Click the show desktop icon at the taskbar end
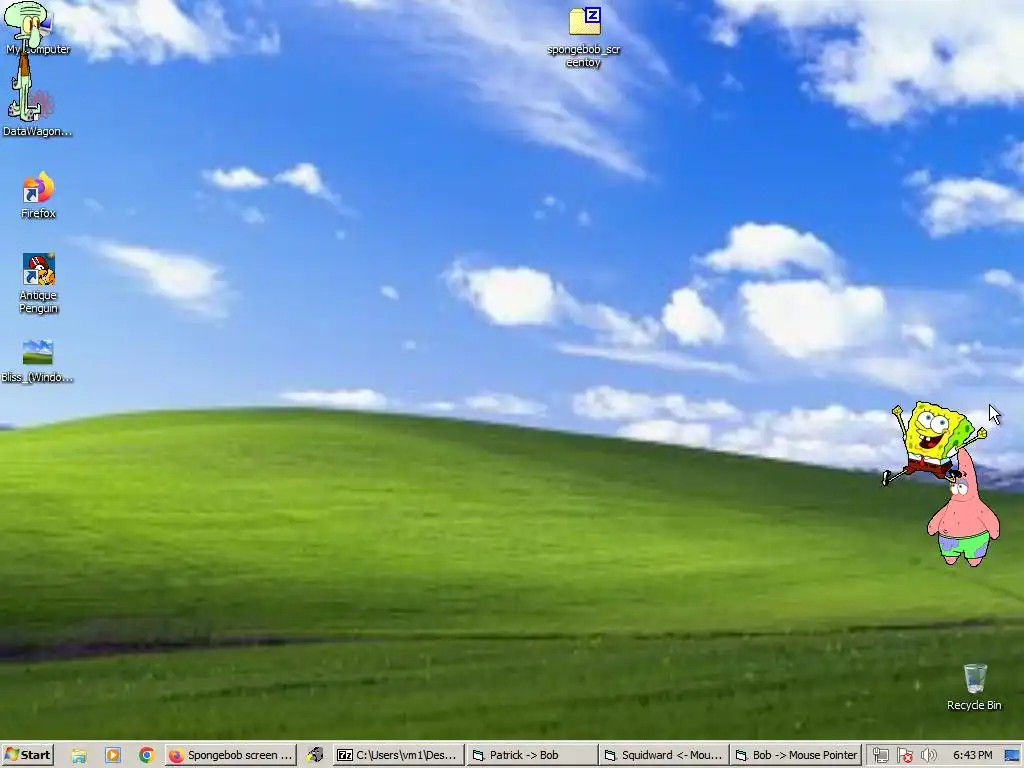The image size is (1024, 768). click(1012, 756)
